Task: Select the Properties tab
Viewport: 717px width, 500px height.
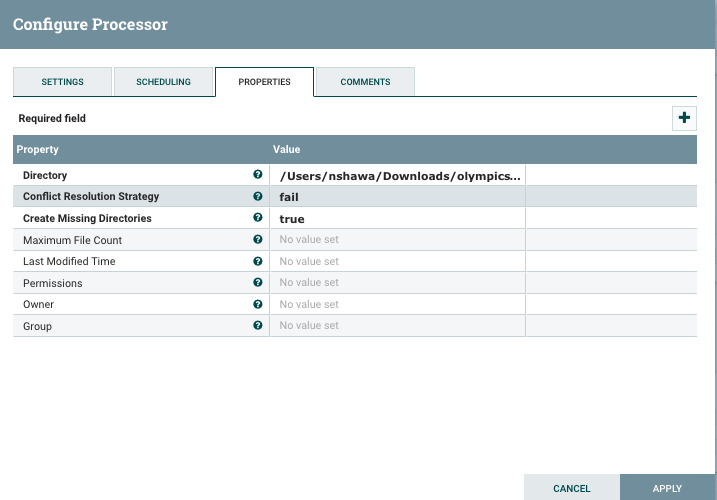Action: 264,82
